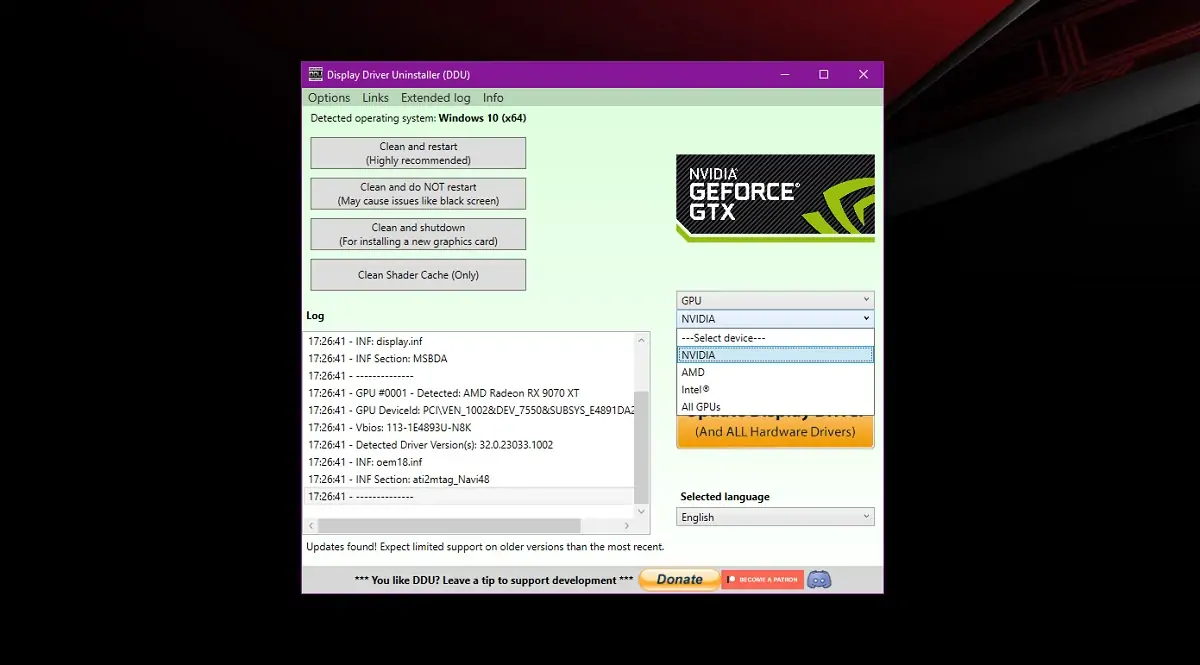The image size is (1200, 665).
Task: Click Clean and do NOT restart button
Action: [418, 194]
